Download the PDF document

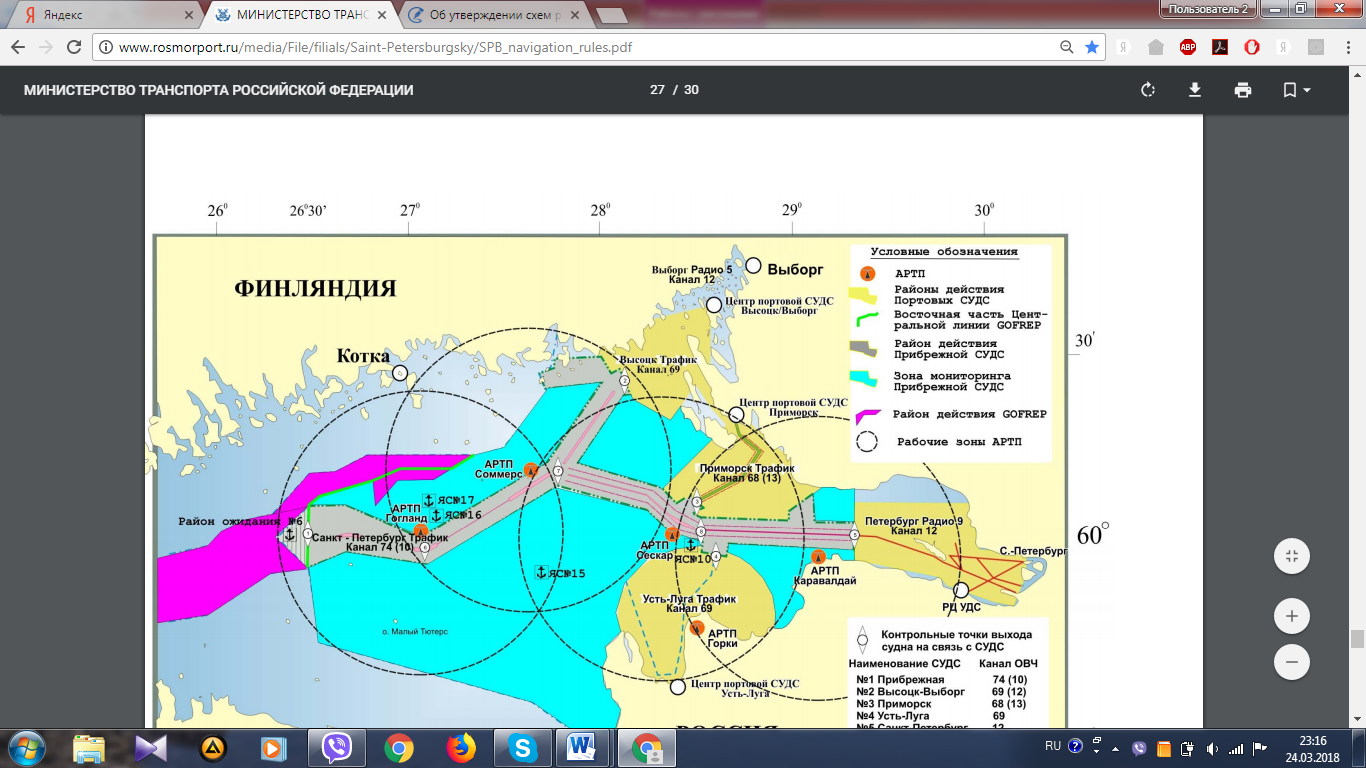(1194, 90)
